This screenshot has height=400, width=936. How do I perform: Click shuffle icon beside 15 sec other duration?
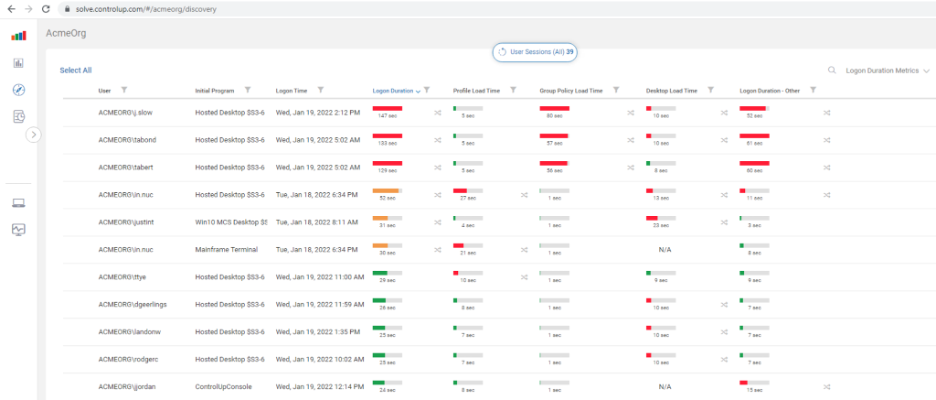coord(827,387)
